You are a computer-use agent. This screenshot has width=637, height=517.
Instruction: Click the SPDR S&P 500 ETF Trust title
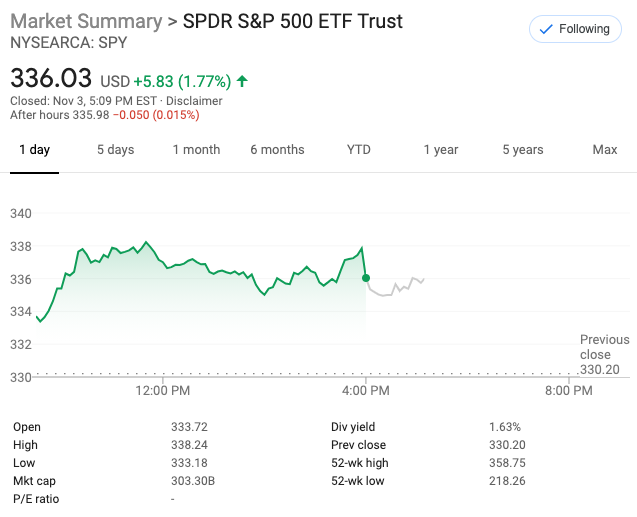click(x=293, y=21)
